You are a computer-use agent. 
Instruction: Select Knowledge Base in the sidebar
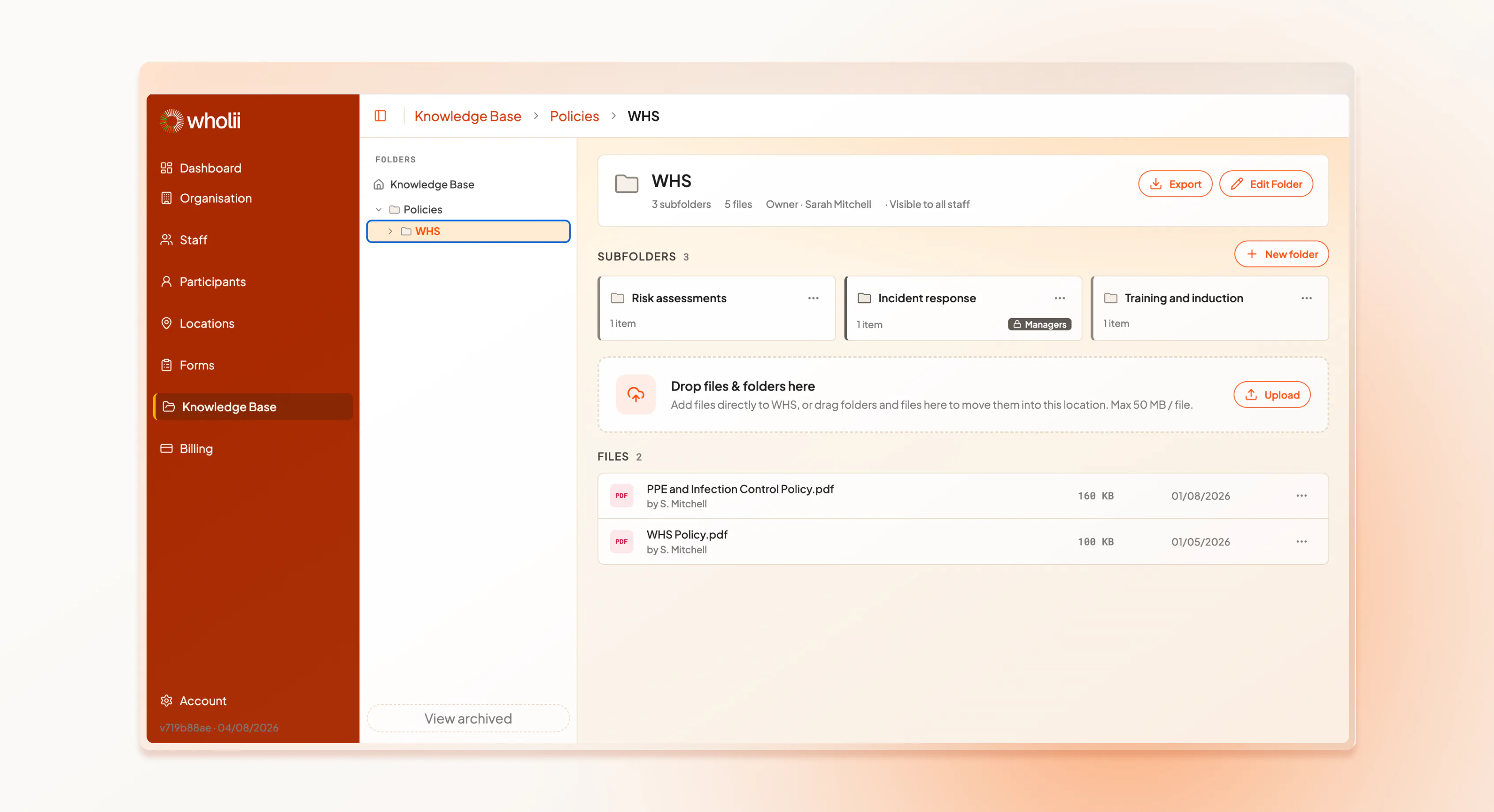[253, 407]
